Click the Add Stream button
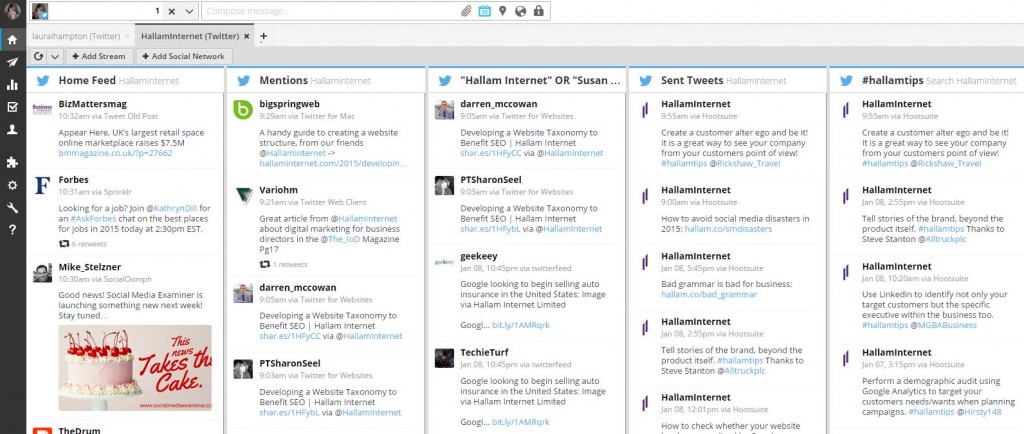This screenshot has height=434, width=1024. (x=99, y=56)
